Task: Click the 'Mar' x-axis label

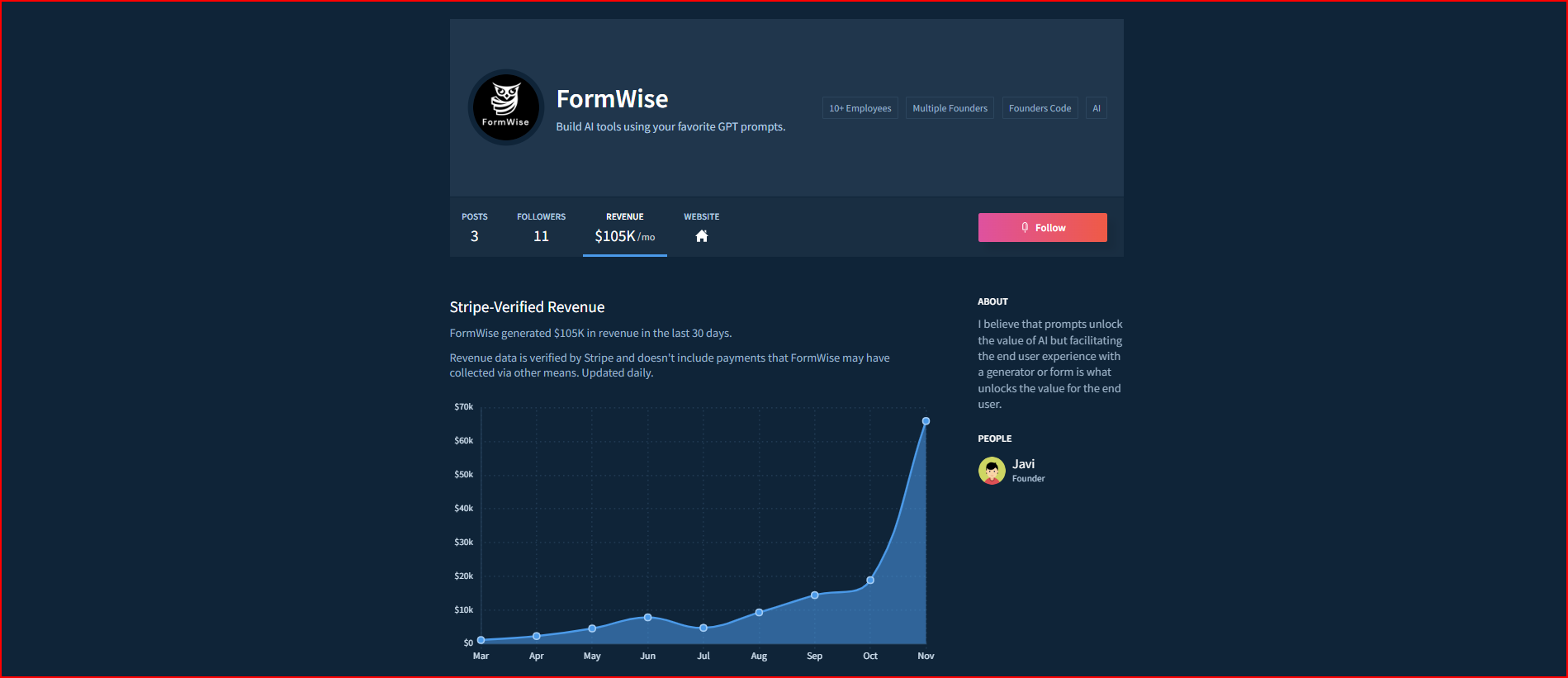Action: (x=481, y=656)
